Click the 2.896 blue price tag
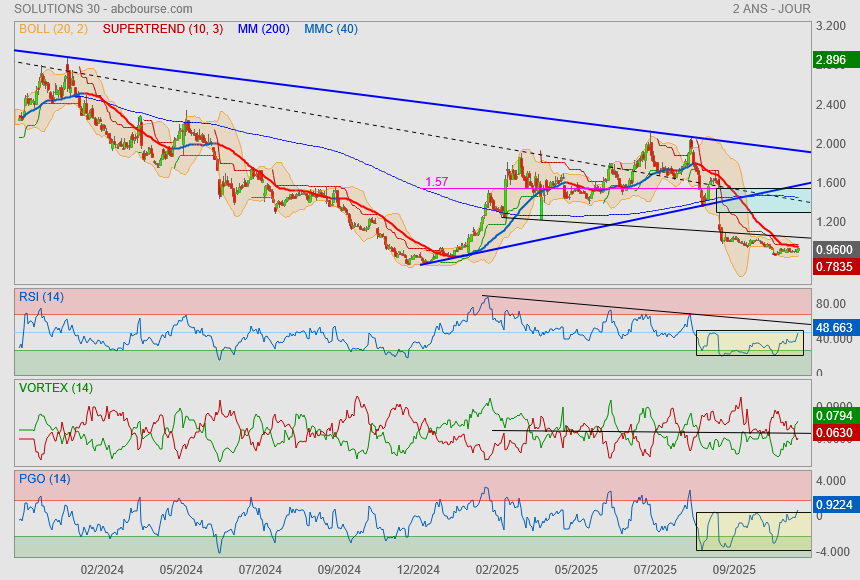Viewport: 860px width, 580px height. pos(831,60)
